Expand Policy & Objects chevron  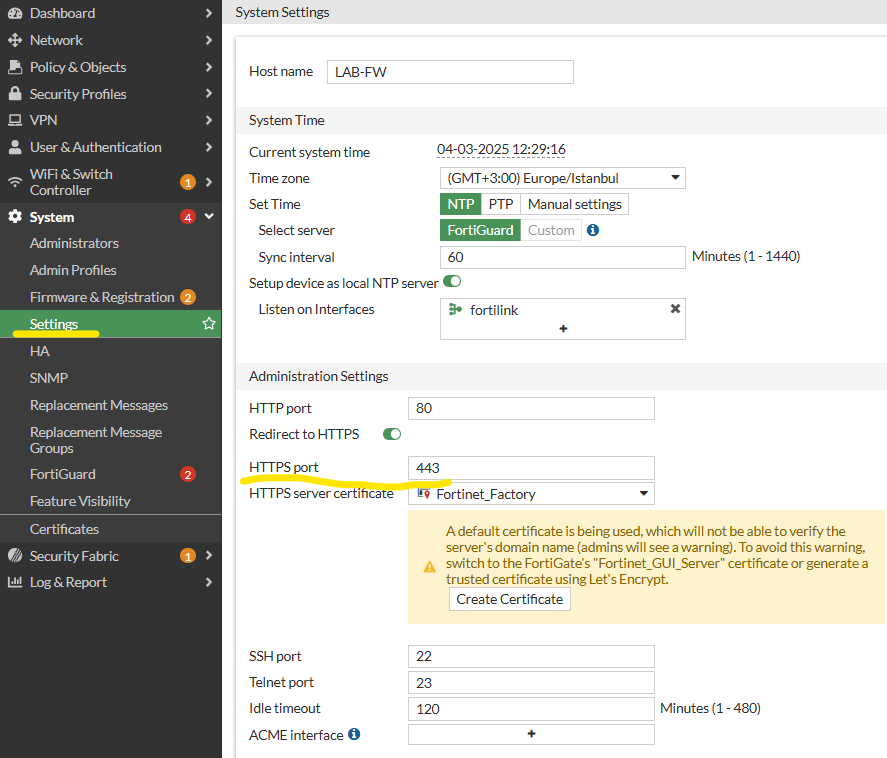[209, 67]
